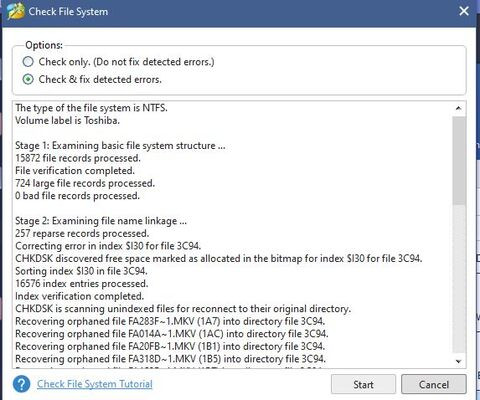
Task: Open the Check File System Tutorial link
Action: coord(95,384)
